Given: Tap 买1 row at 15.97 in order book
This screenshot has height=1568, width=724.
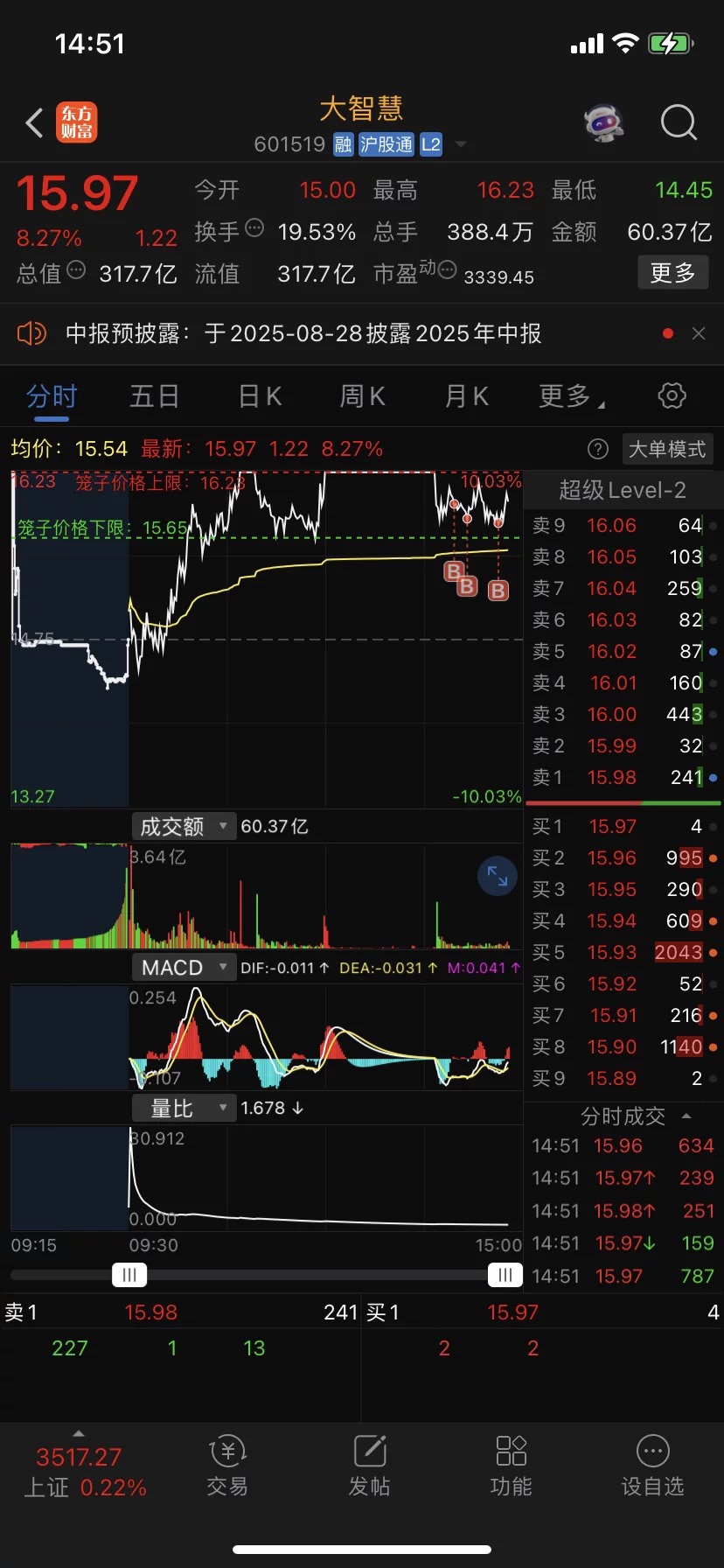Looking at the screenshot, I should pyautogui.click(x=623, y=826).
